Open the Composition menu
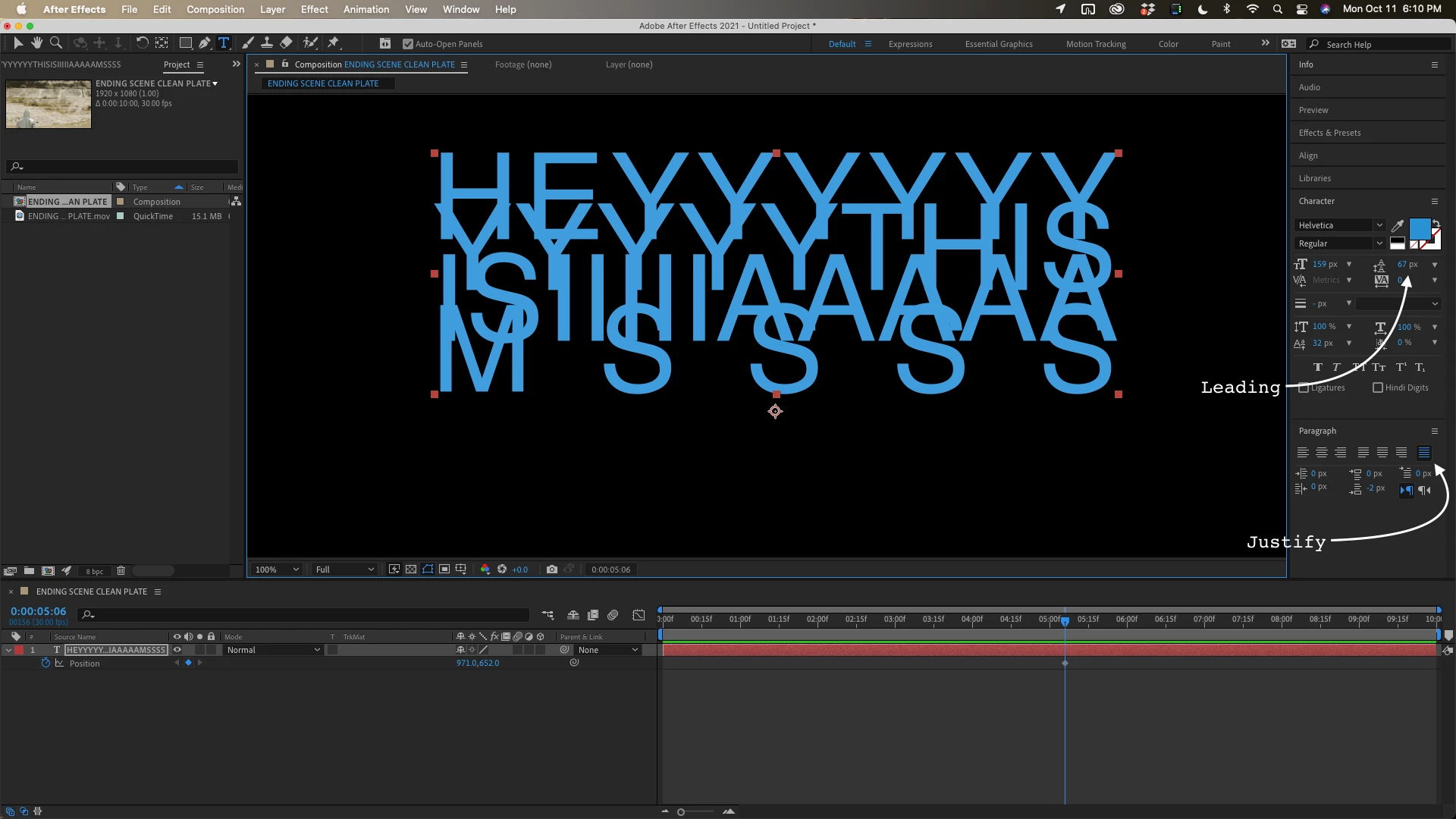The image size is (1456, 819). pyautogui.click(x=215, y=9)
